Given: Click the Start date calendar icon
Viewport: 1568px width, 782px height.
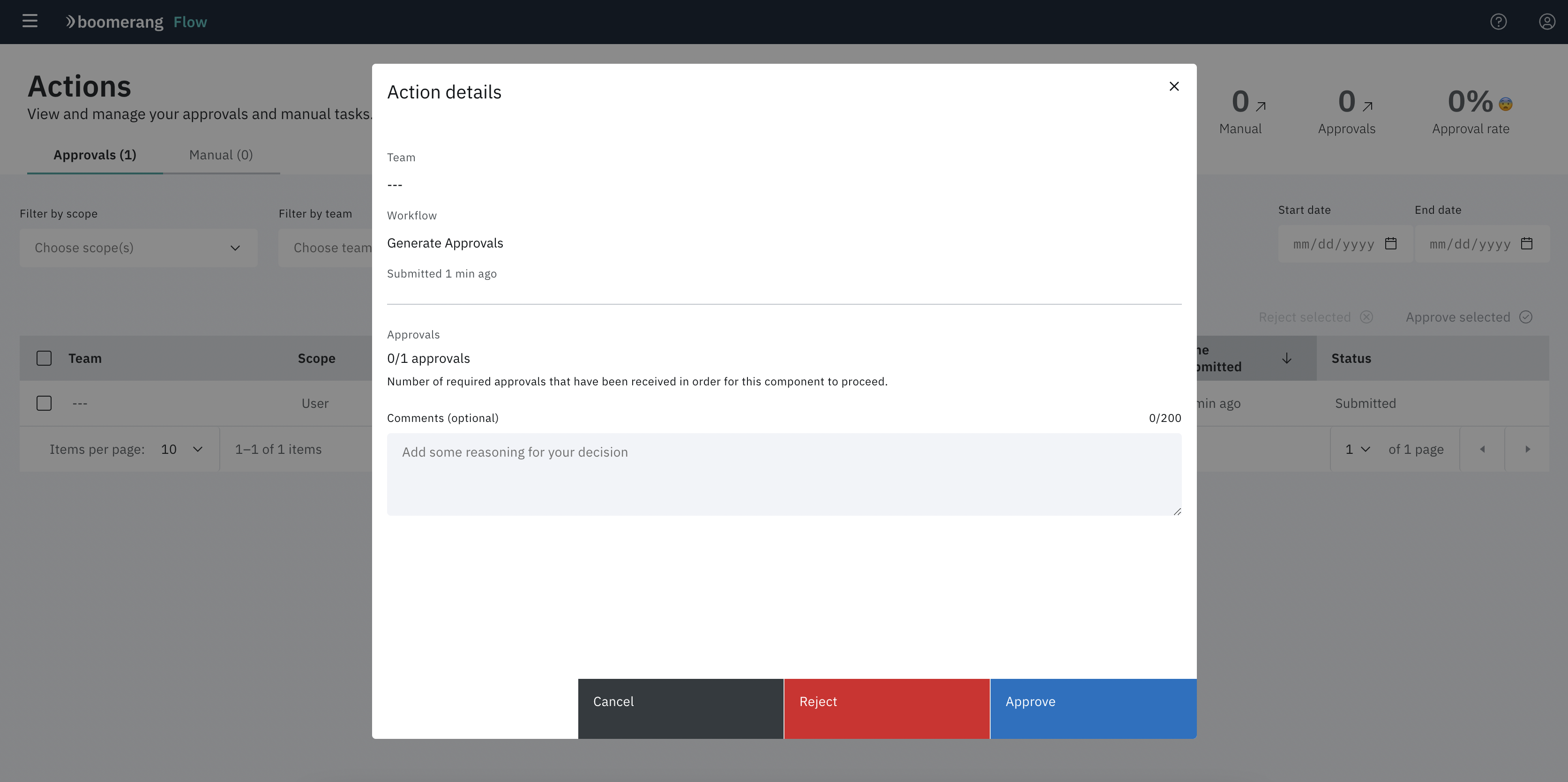Looking at the screenshot, I should [x=1390, y=244].
